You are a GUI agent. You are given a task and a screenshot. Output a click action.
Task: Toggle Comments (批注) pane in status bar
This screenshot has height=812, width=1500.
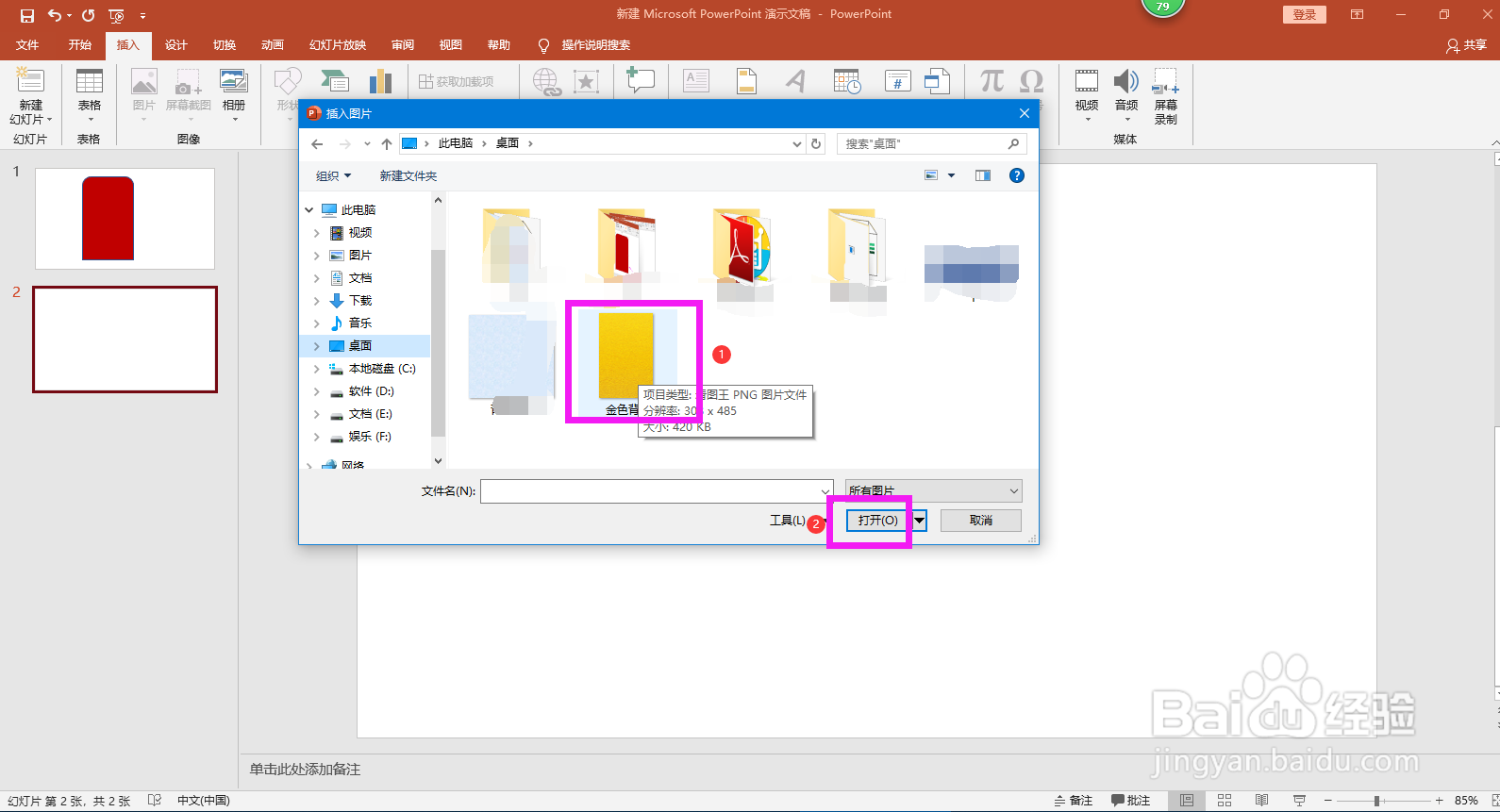(1131, 801)
